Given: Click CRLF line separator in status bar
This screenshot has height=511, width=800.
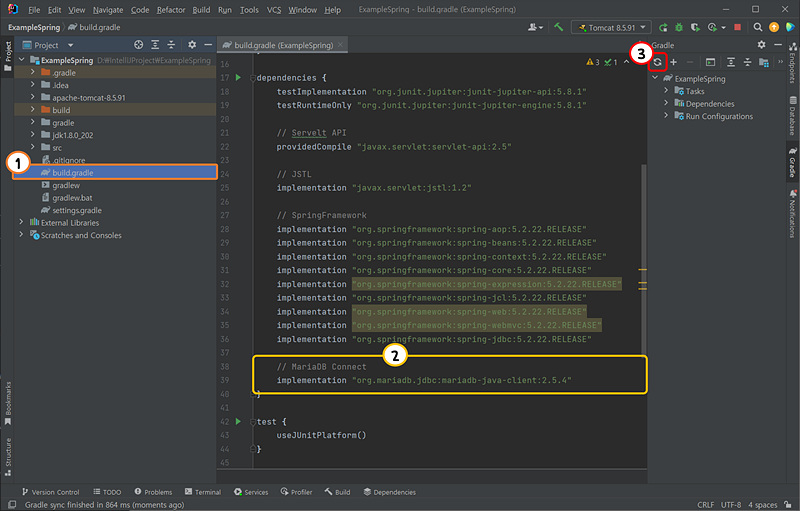Looking at the screenshot, I should 706,504.
